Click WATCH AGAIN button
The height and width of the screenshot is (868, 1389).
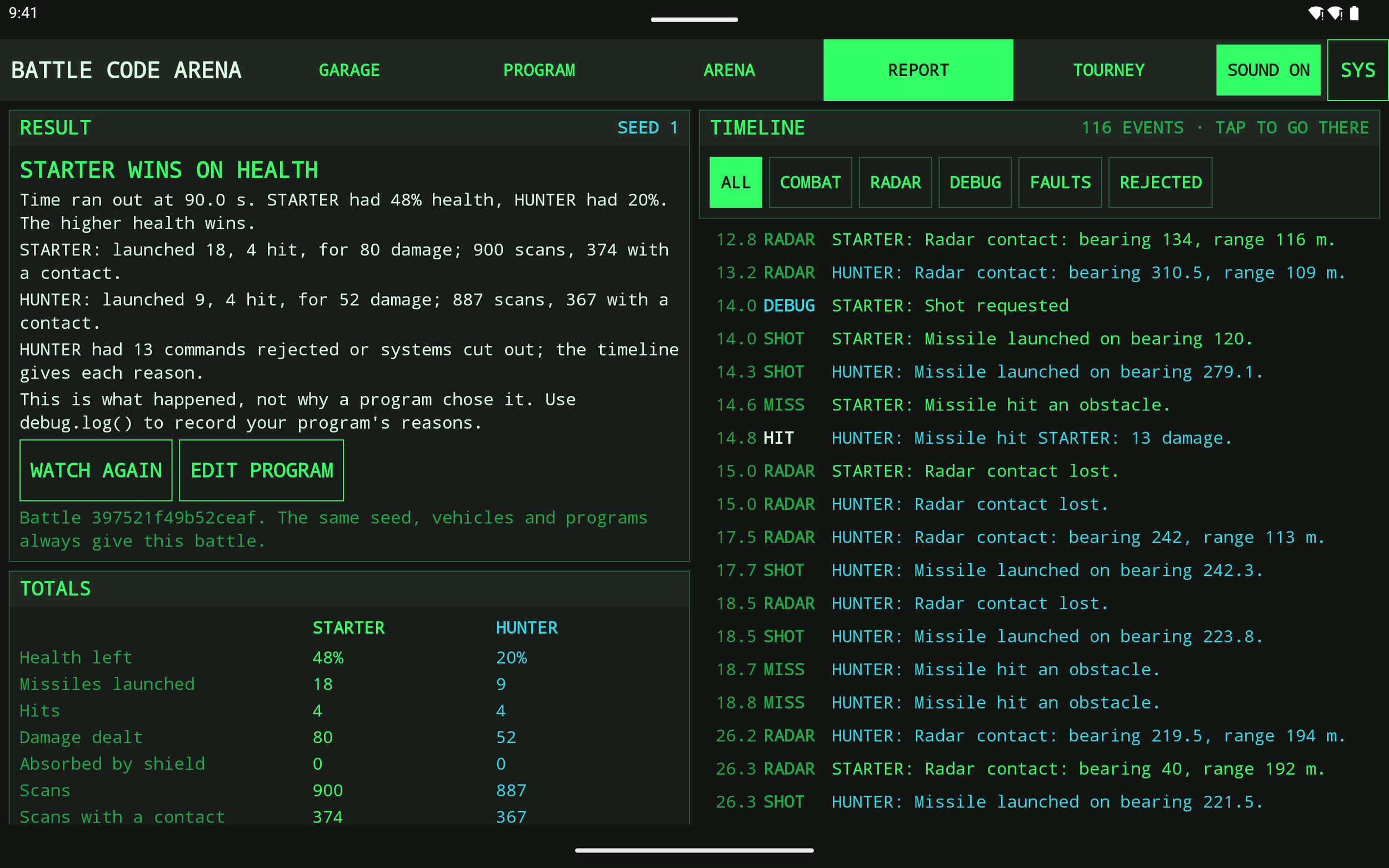(96, 470)
